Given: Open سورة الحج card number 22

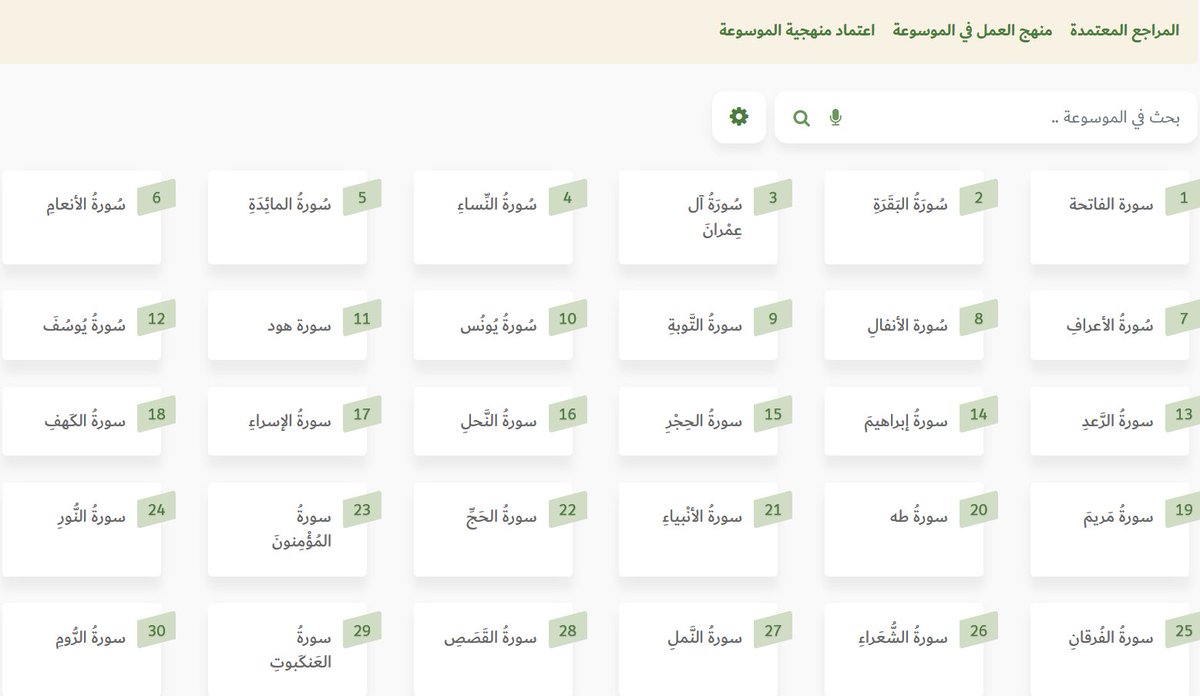Looking at the screenshot, I should point(492,528).
